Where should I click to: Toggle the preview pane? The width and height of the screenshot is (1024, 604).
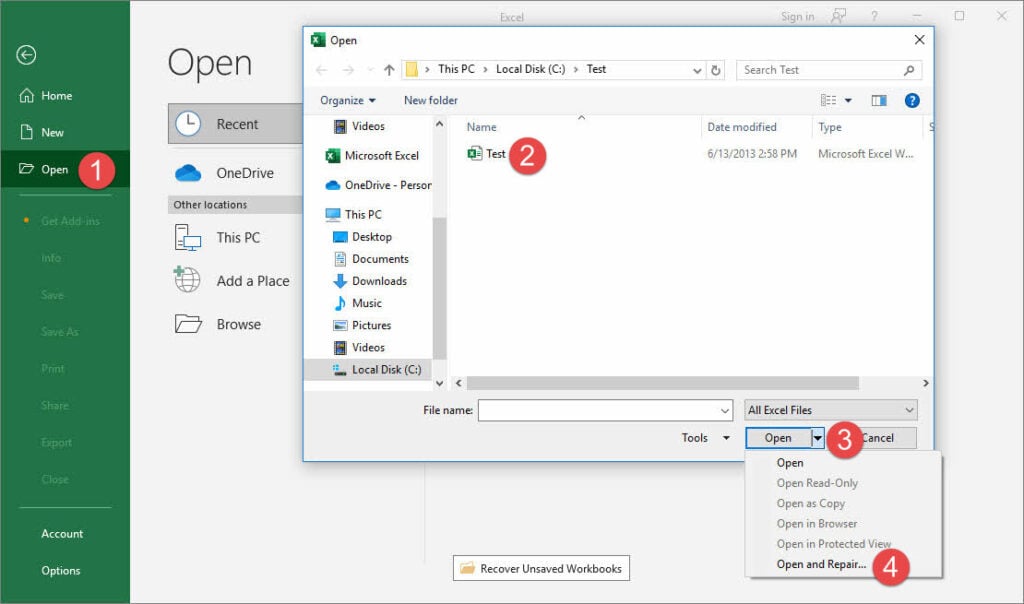(880, 100)
